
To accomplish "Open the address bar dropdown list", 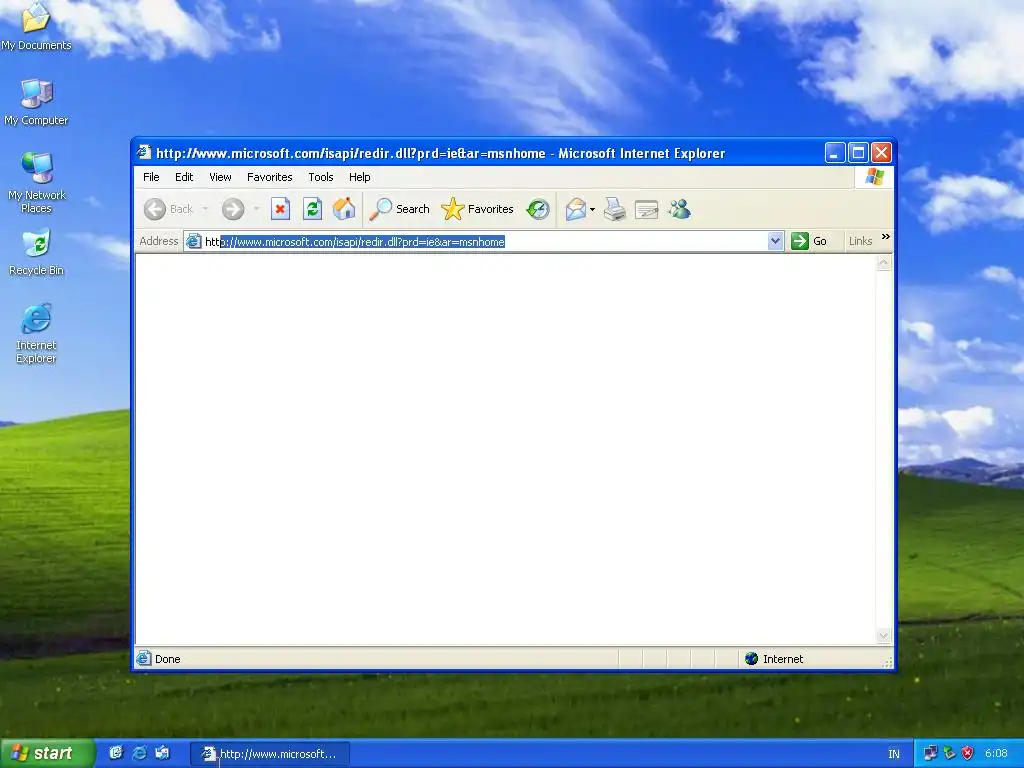I will pos(775,241).
